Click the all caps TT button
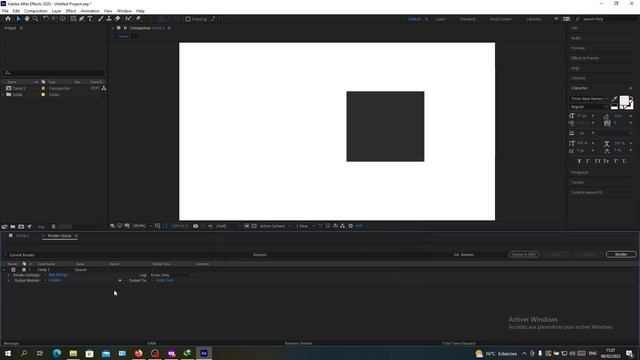The image size is (640, 360). tap(597, 161)
